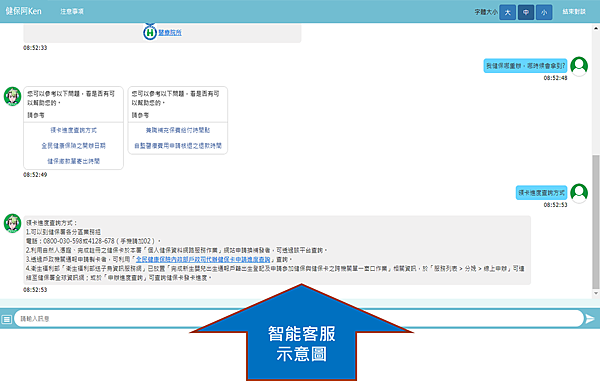Click the message input field
Viewport: 600px width, 381px height.
click(298, 319)
